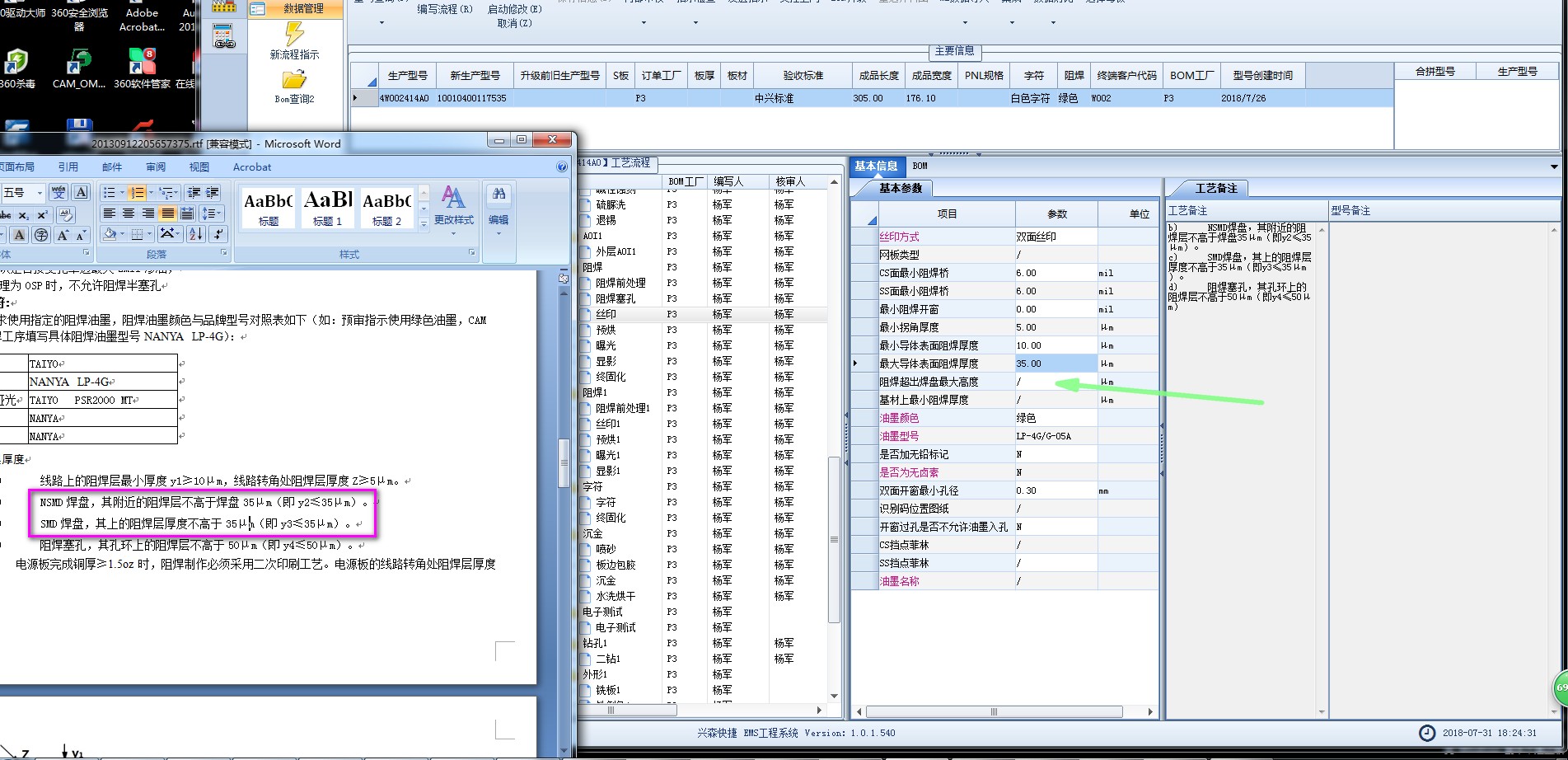Click 编写流程(R) toolbar button

445,9
